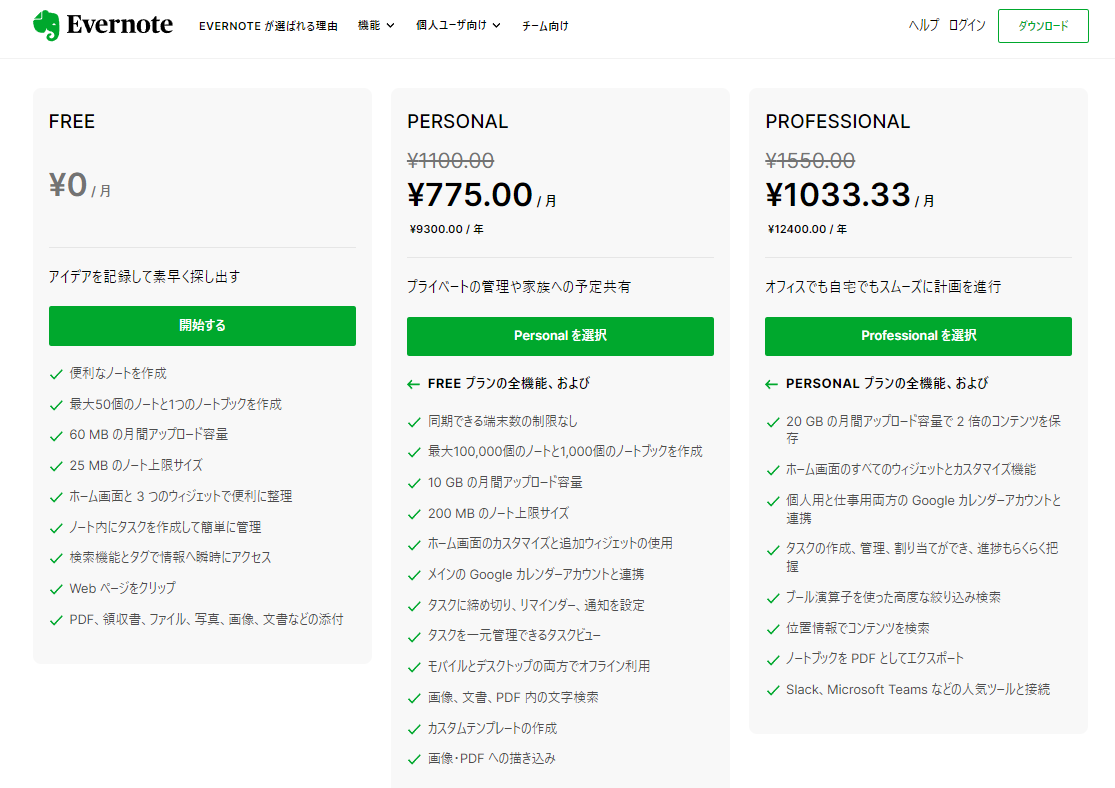Click the green back arrow beside PERSONAL プランの全機能

[x=772, y=384]
